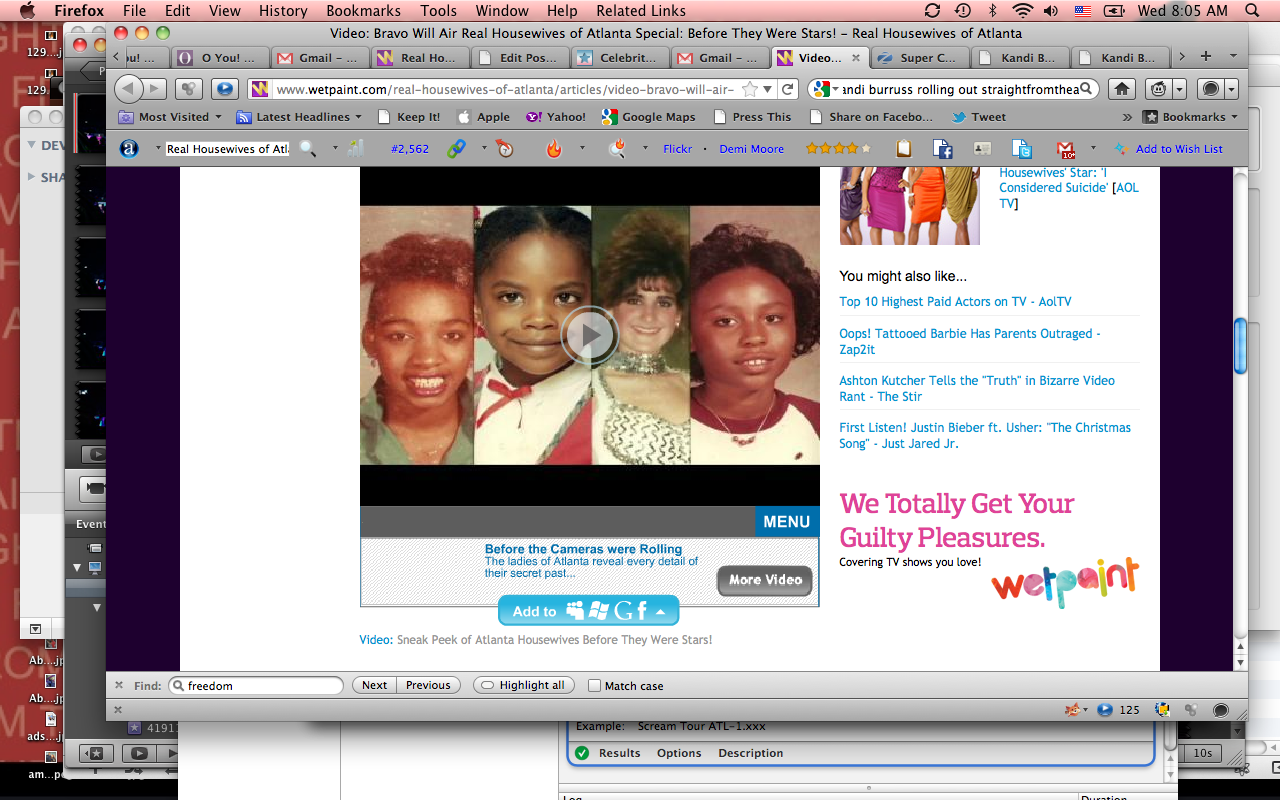Click the More Video button
1280x800 pixels.
[x=764, y=580]
